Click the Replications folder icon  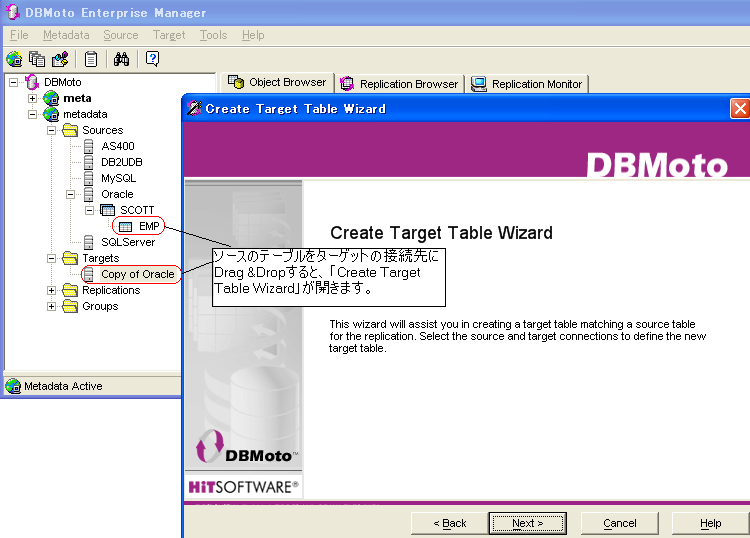70,290
